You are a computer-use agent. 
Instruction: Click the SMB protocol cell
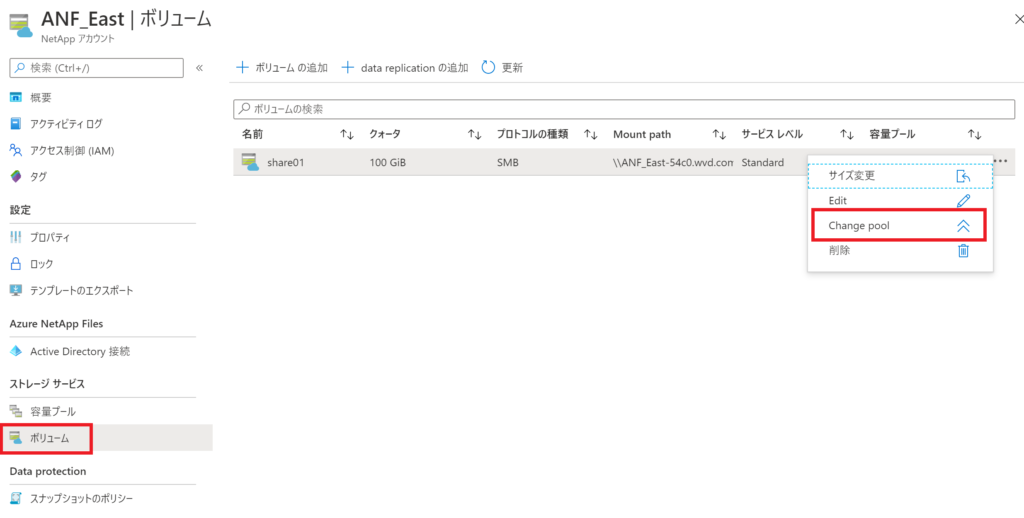click(507, 163)
